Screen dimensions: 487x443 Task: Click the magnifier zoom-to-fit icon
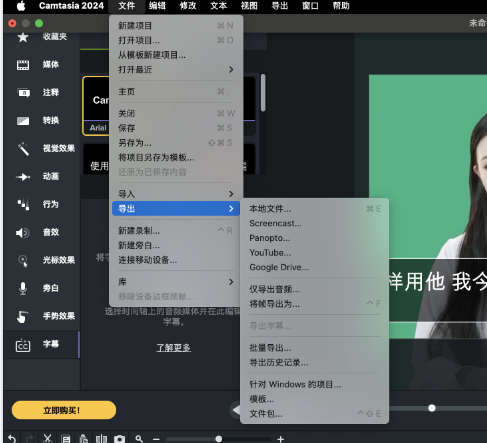(x=139, y=439)
